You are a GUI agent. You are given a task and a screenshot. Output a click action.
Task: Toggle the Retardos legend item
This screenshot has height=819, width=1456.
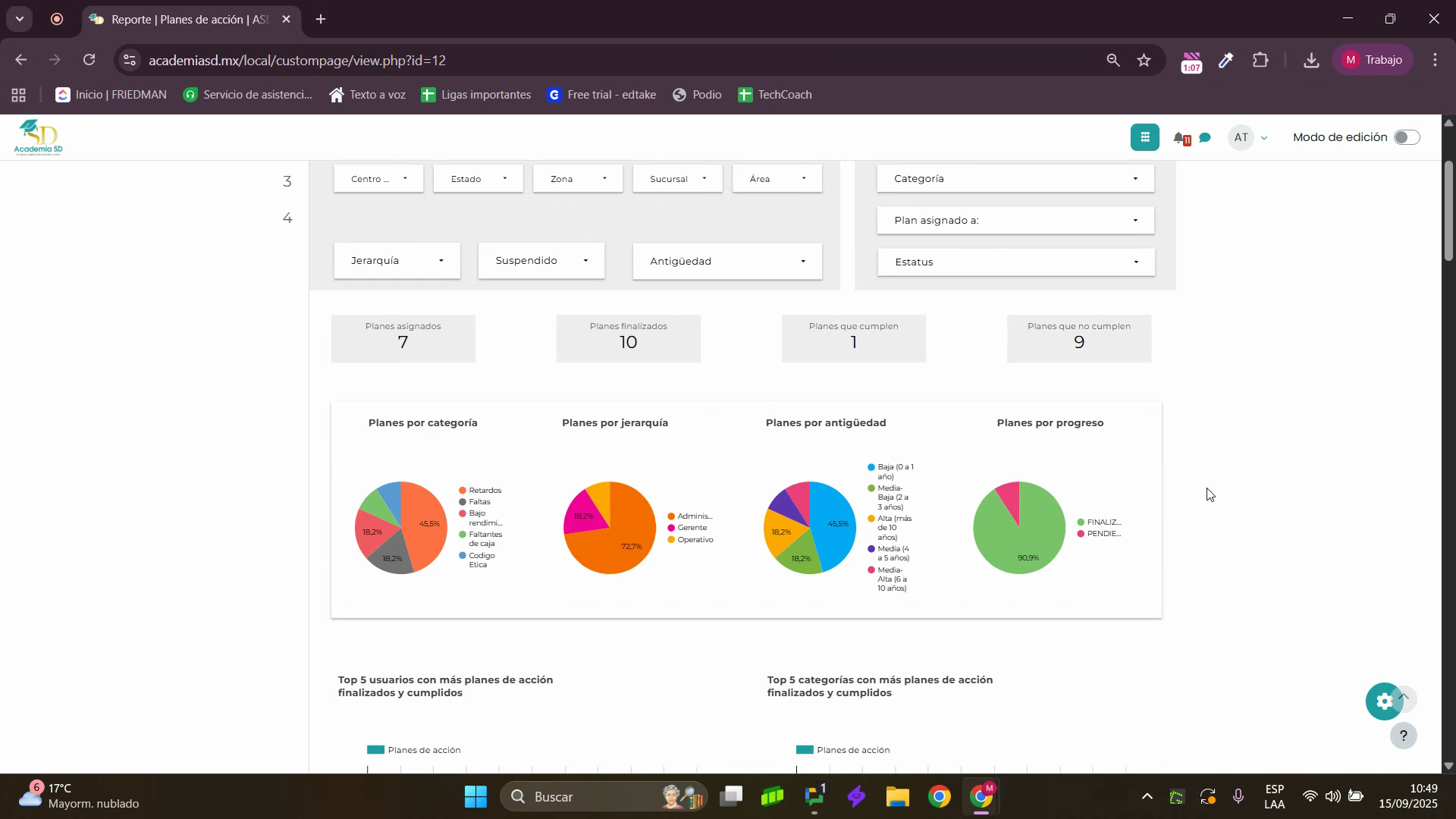click(480, 491)
